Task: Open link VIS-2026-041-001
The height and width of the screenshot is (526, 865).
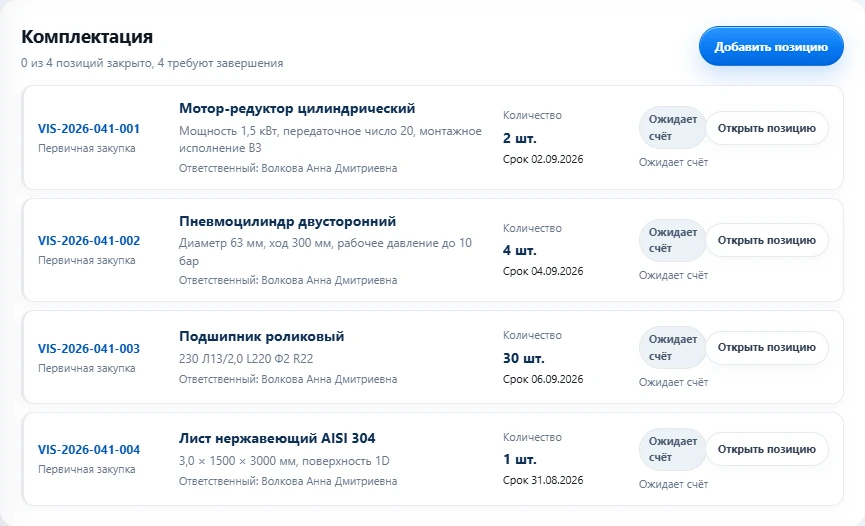Action: [x=89, y=129]
